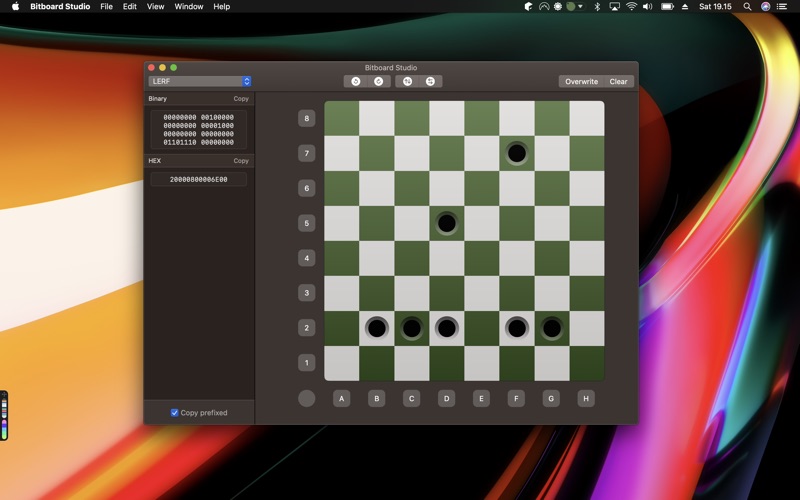Copy the HEX value
The width and height of the screenshot is (800, 500).
(241, 161)
